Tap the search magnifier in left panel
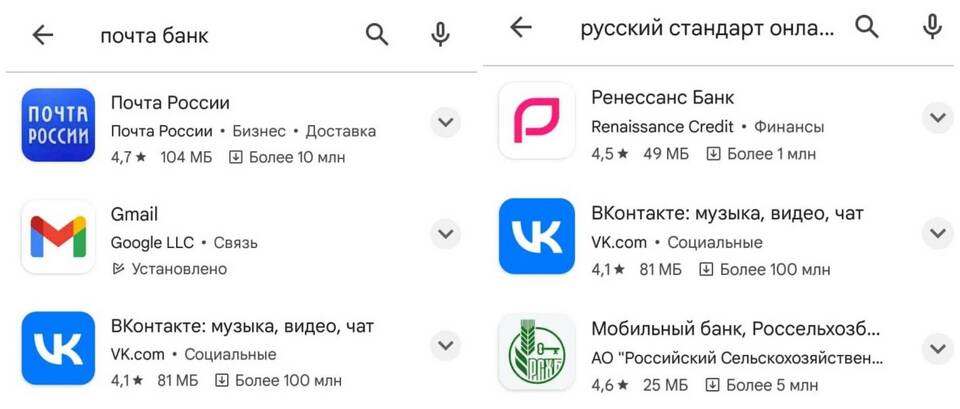This screenshot has width=960, height=409. point(377,36)
